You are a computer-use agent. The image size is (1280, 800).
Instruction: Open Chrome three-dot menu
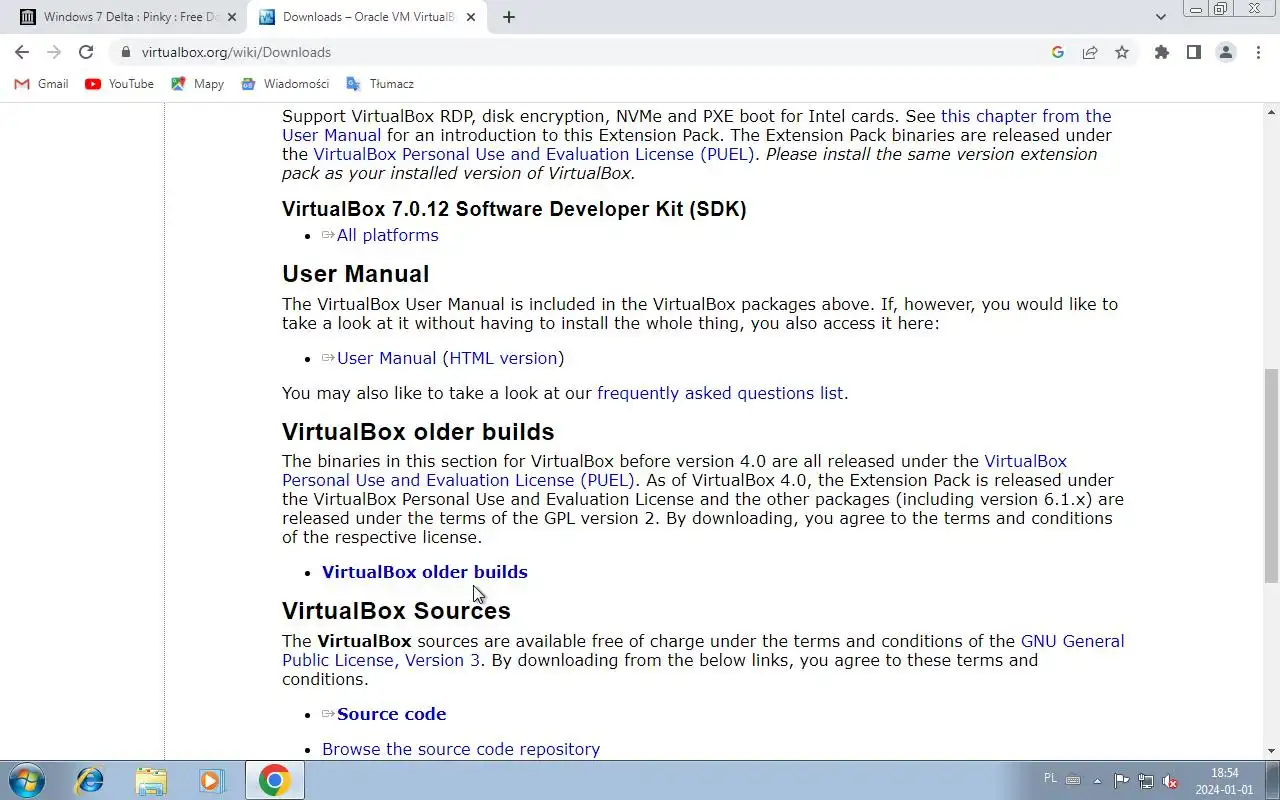[1258, 52]
